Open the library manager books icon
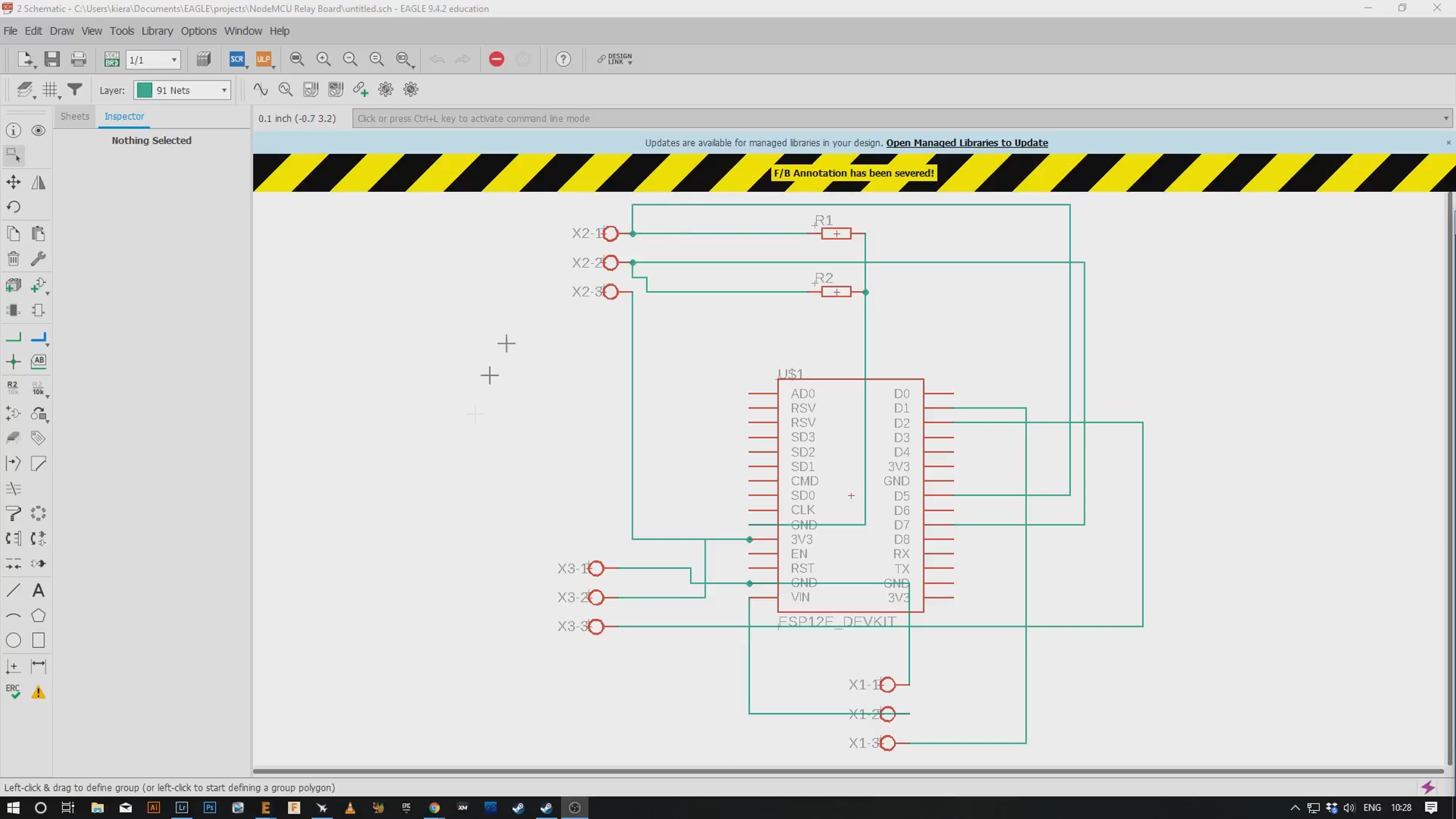This screenshot has width=1456, height=819. tap(204, 59)
